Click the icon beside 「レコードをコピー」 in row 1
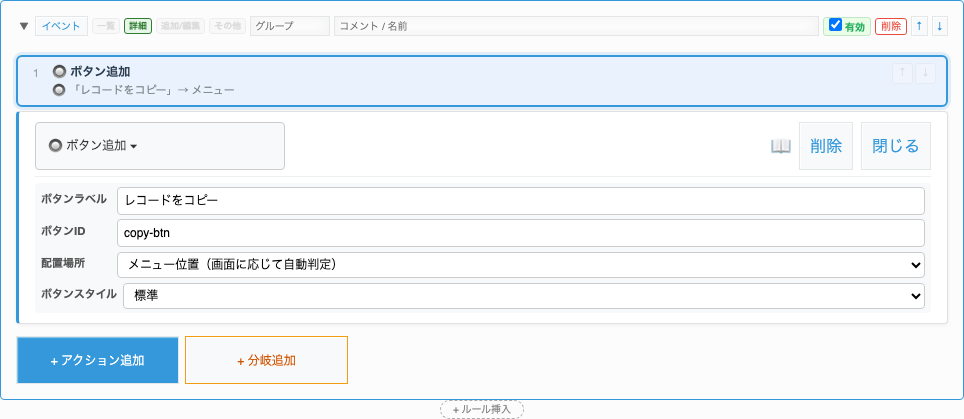Screen dimensions: 964x419 [59, 90]
